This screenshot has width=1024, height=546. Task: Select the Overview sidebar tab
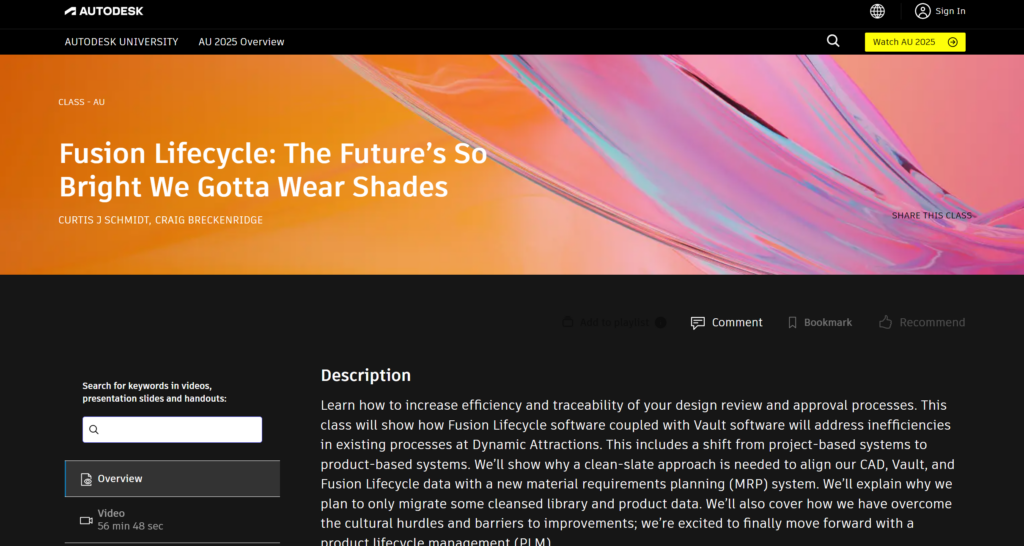pos(172,479)
